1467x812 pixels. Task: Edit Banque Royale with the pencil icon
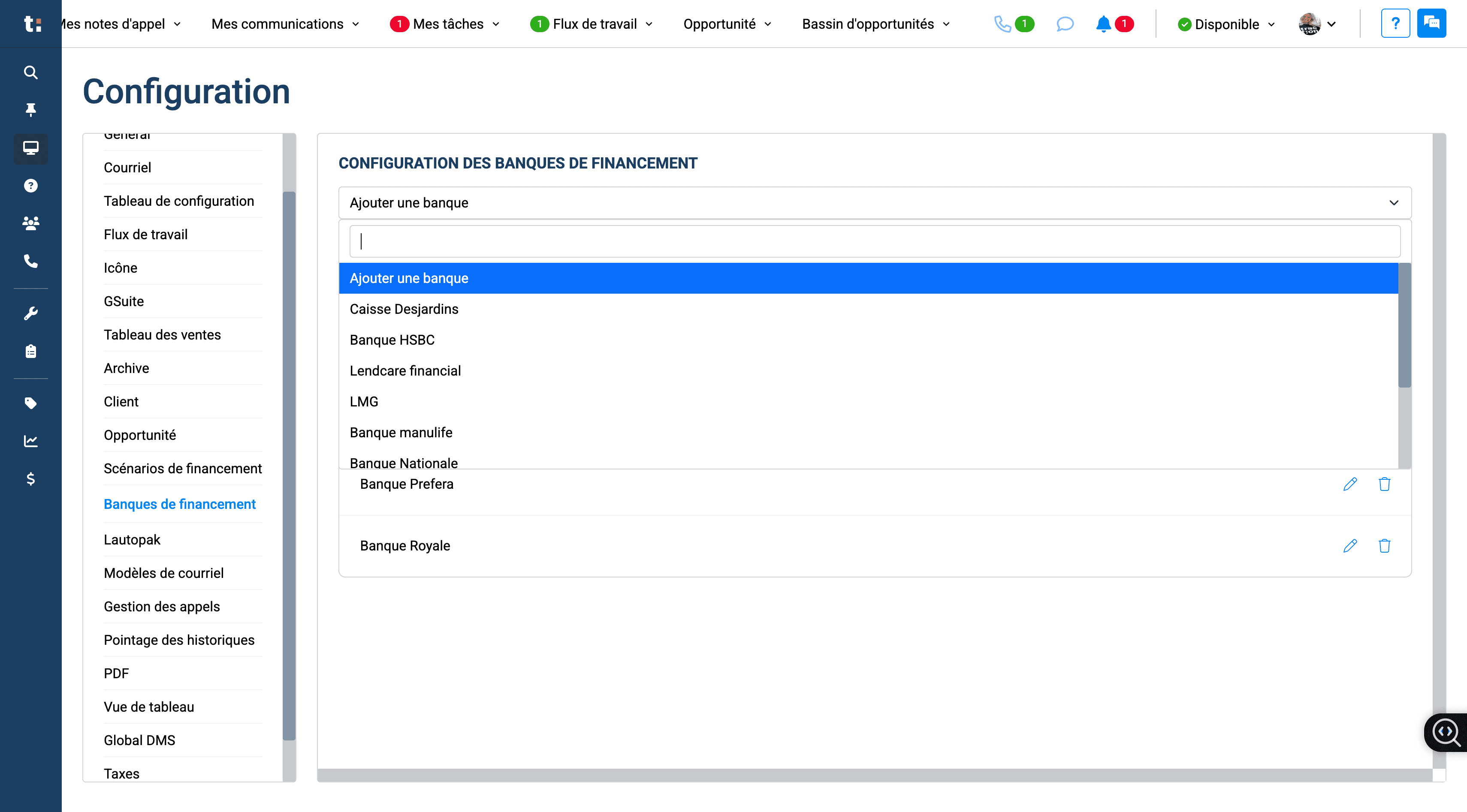[x=1350, y=546]
